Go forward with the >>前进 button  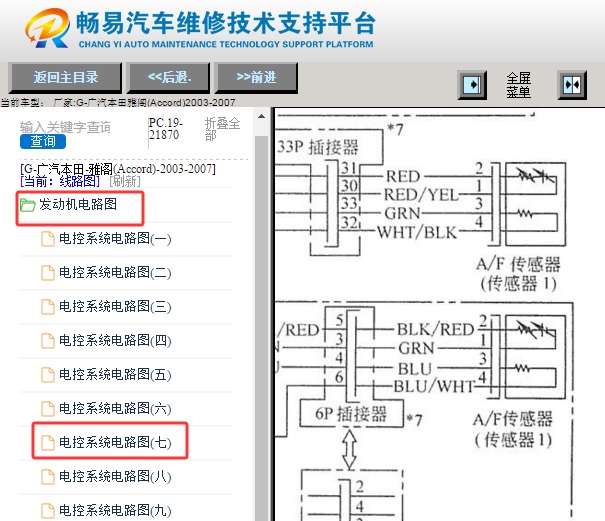256,78
